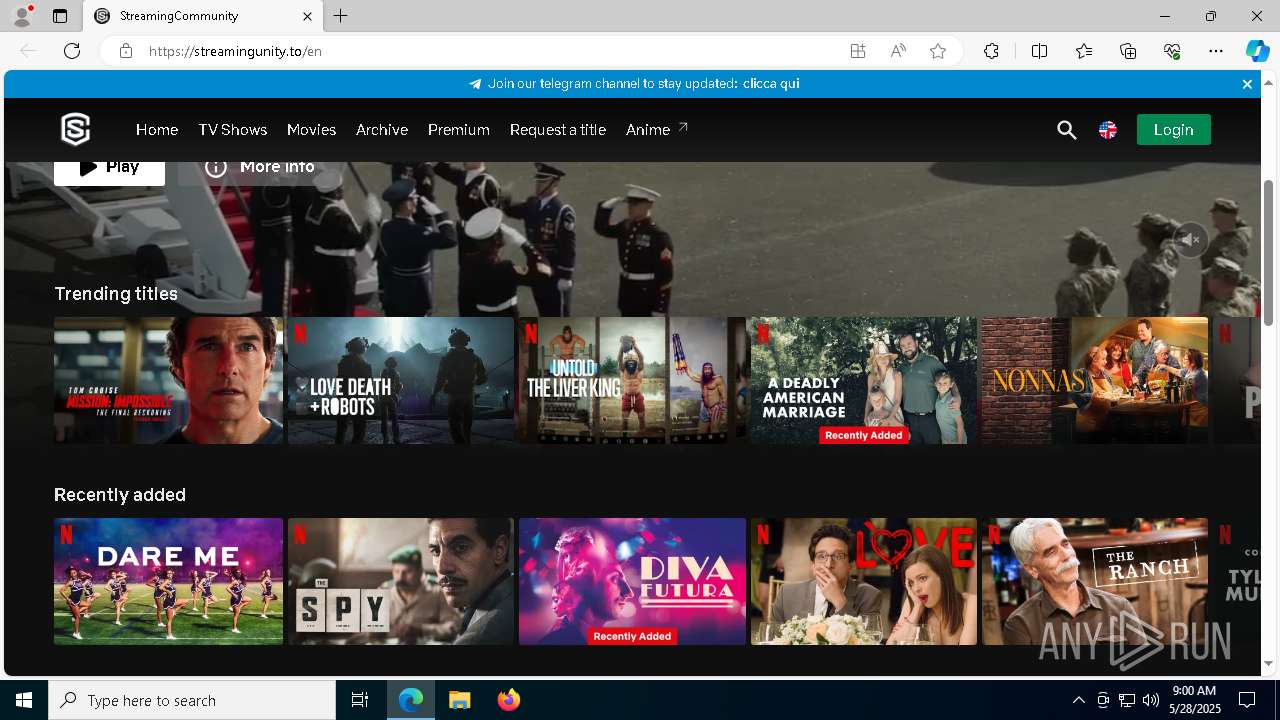The image size is (1280, 720).
Task: Open a new browser tab
Action: (x=341, y=16)
